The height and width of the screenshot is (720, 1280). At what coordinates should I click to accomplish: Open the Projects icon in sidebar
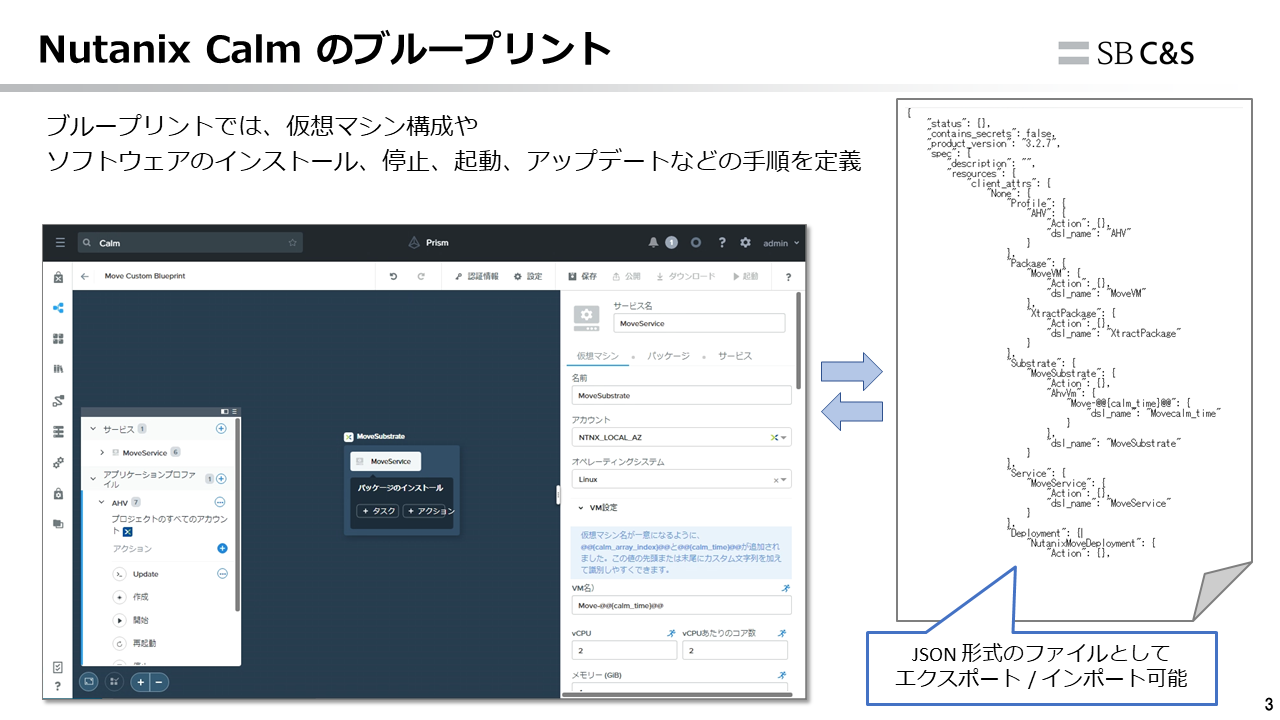58,524
